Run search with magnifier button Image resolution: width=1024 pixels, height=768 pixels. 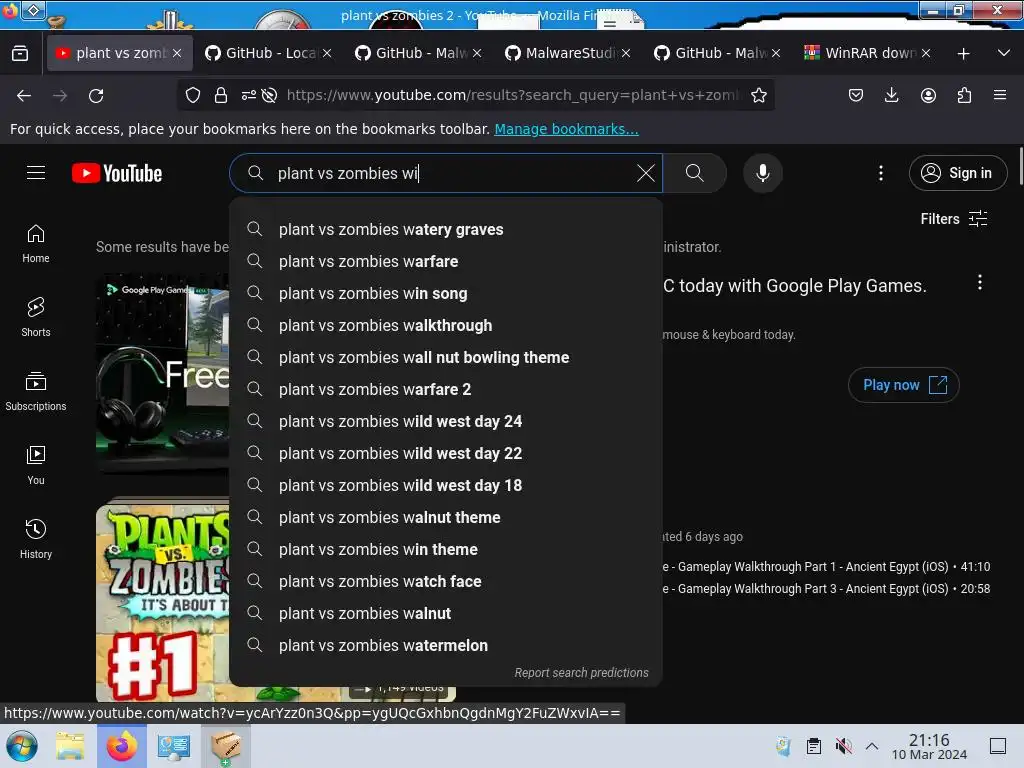click(x=695, y=173)
